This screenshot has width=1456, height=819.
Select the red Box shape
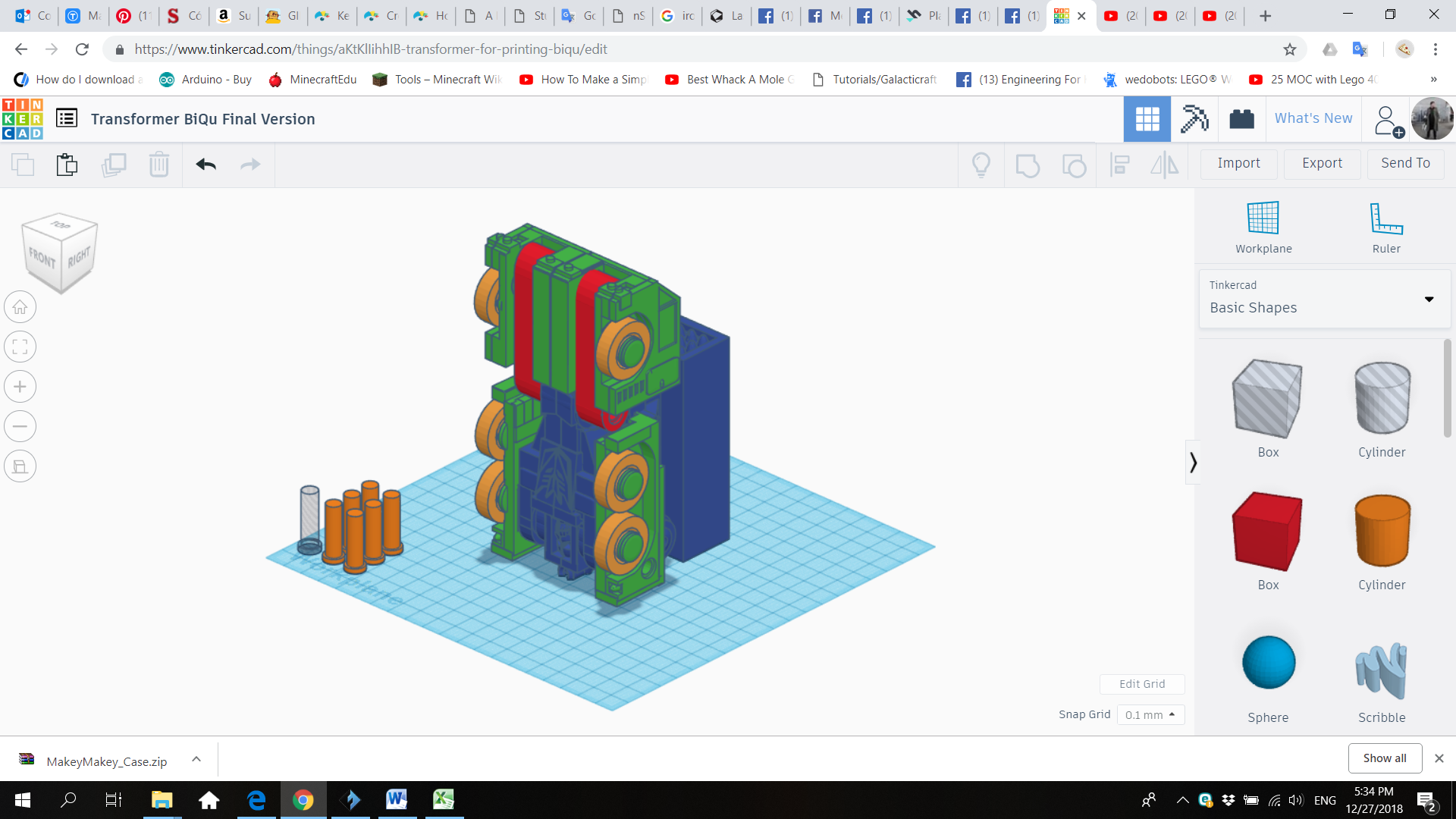[1267, 531]
